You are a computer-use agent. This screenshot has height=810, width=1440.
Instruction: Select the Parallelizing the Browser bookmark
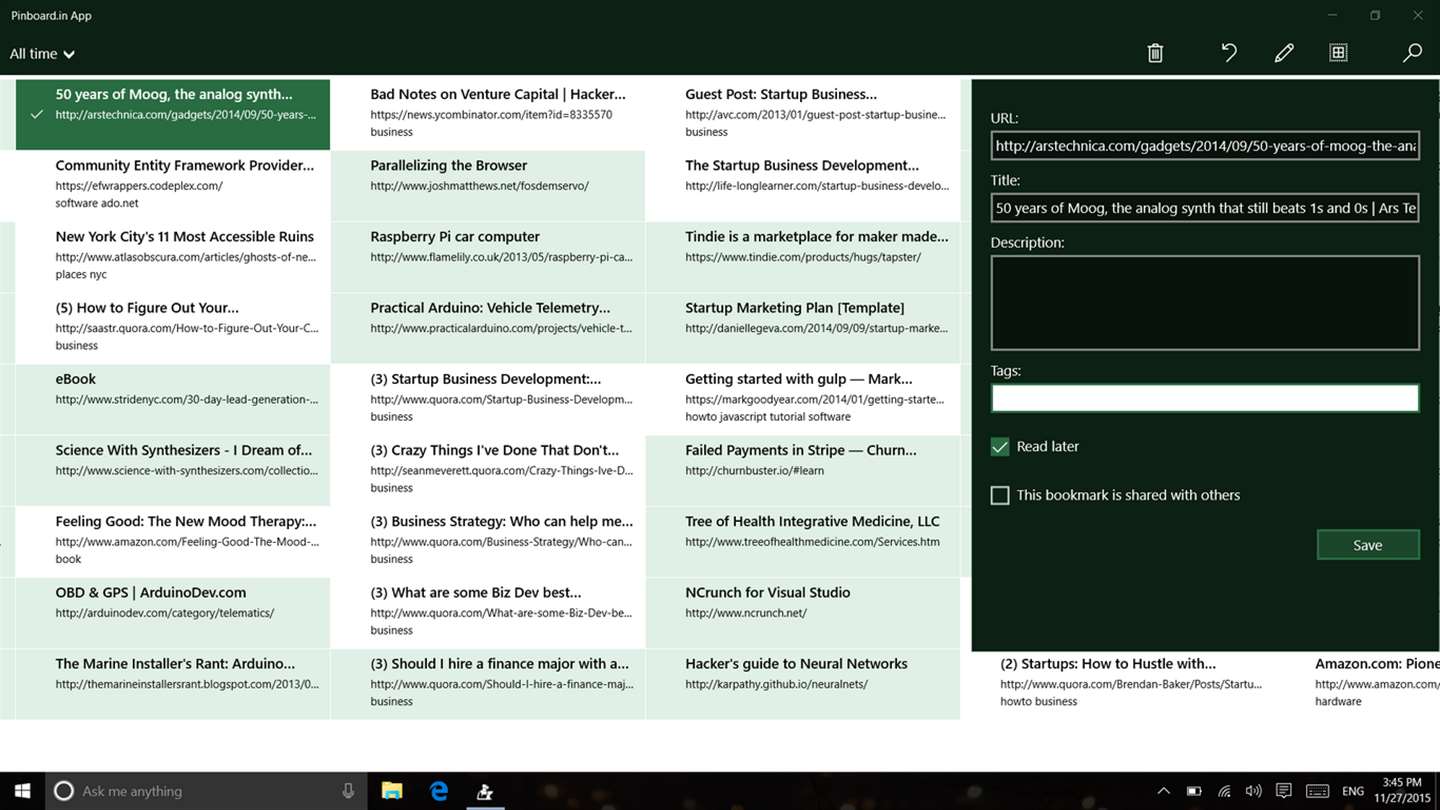tap(488, 186)
